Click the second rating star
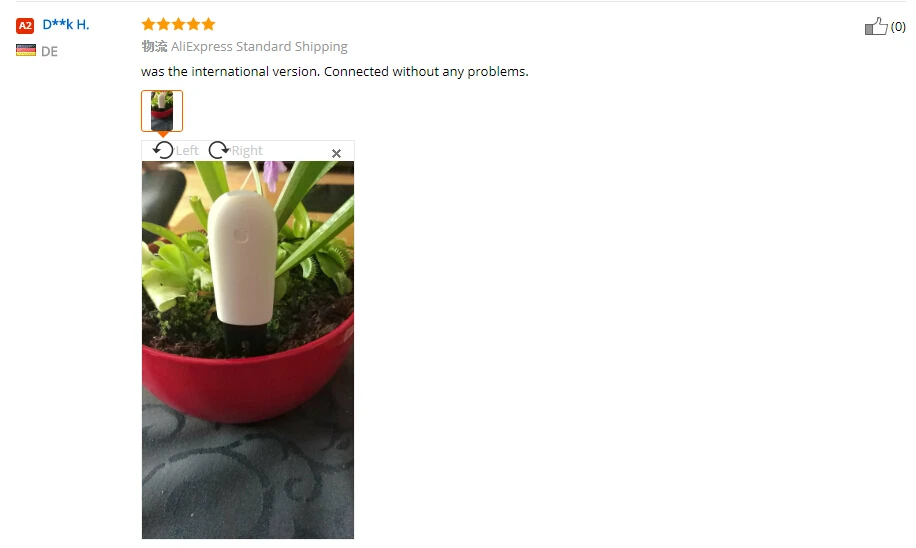 (164, 24)
